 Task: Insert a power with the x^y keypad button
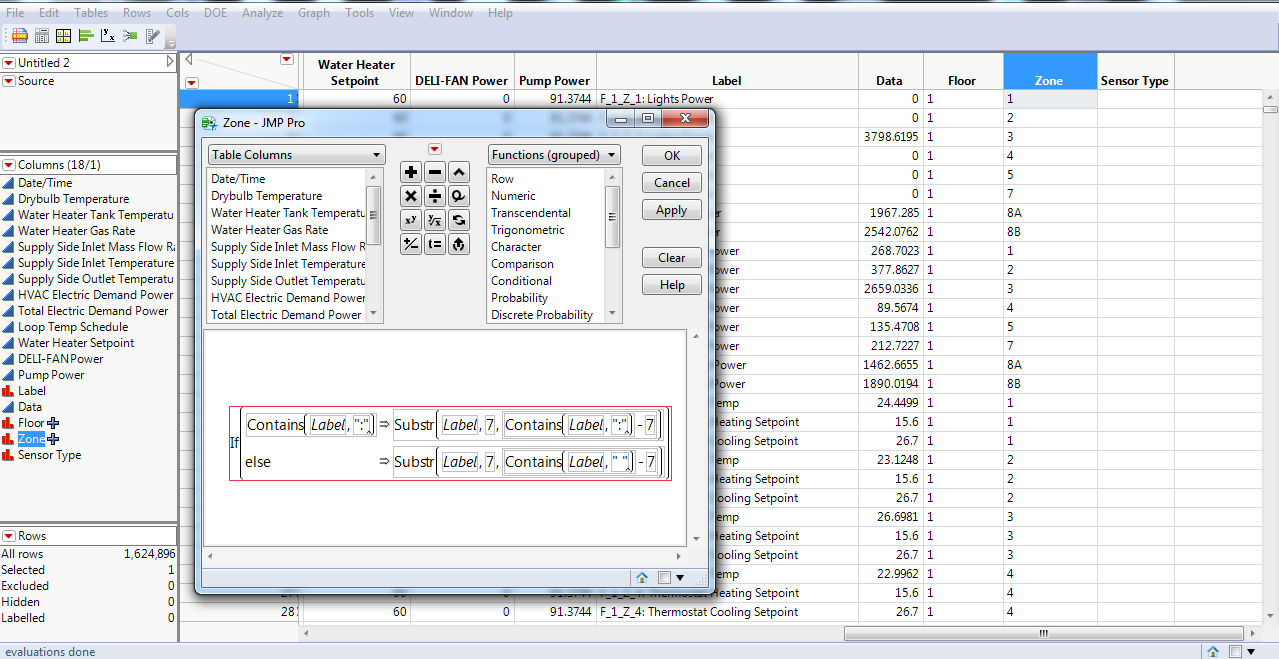coord(411,220)
